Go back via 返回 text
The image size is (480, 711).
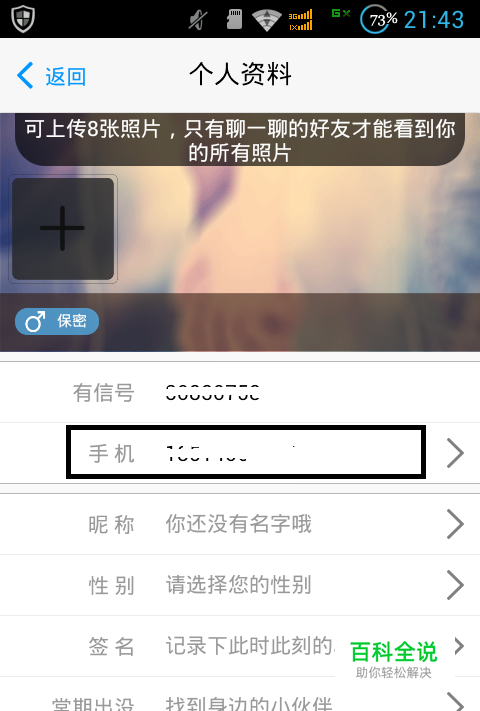(66, 76)
